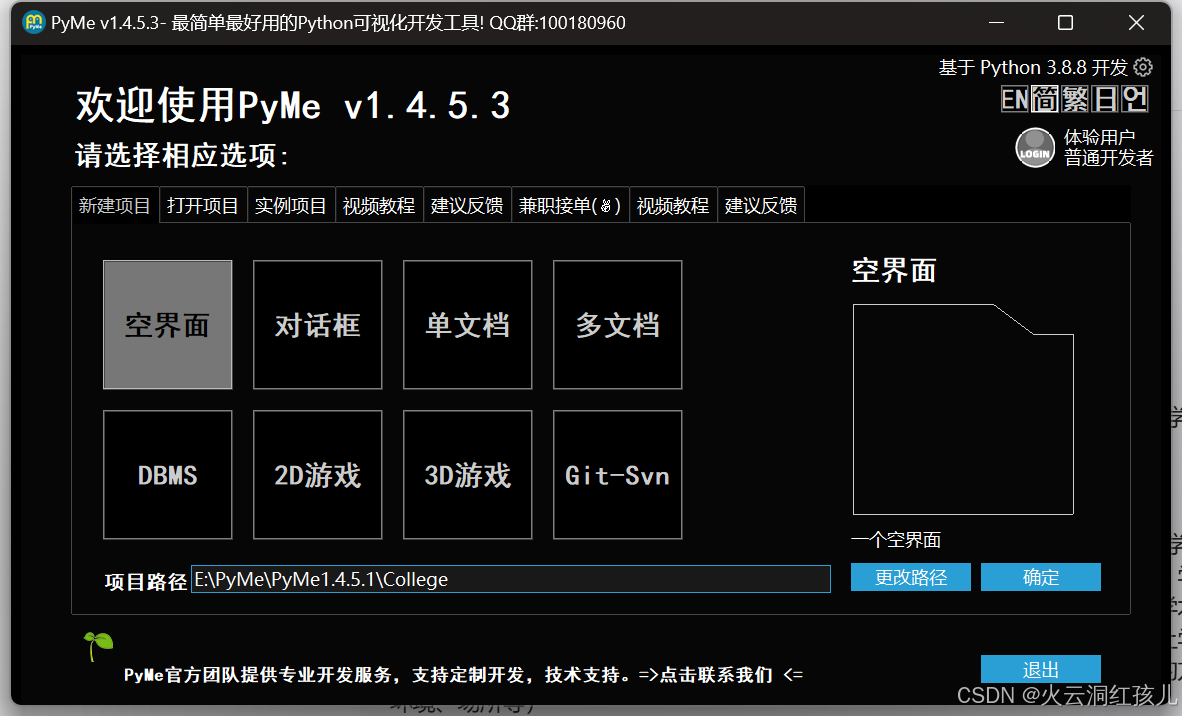Select the Traditional Chinese 繁 language icon
Image resolution: width=1182 pixels, height=716 pixels.
[x=1075, y=99]
